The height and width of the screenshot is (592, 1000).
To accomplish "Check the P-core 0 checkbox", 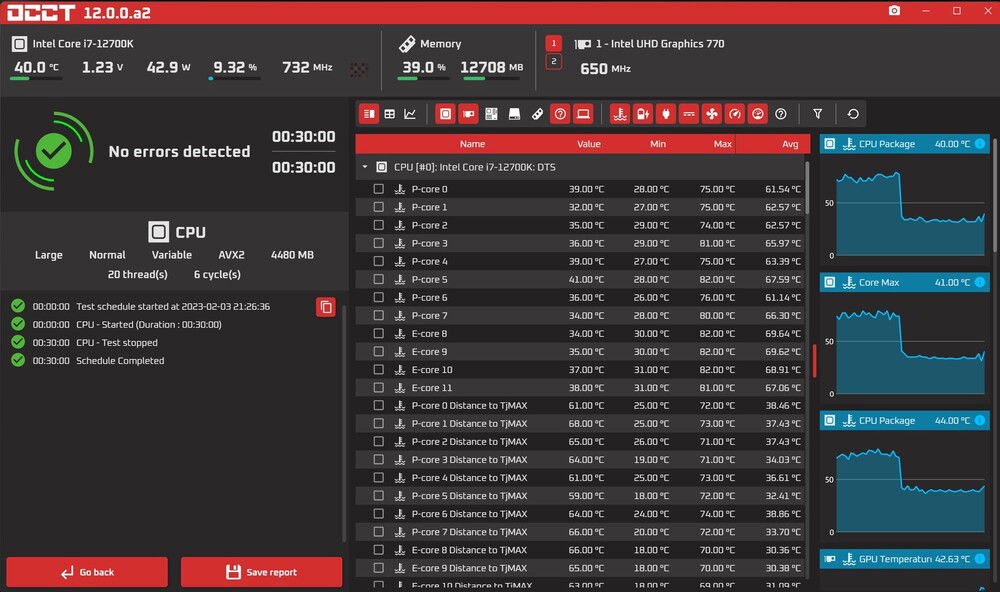I will 379,189.
